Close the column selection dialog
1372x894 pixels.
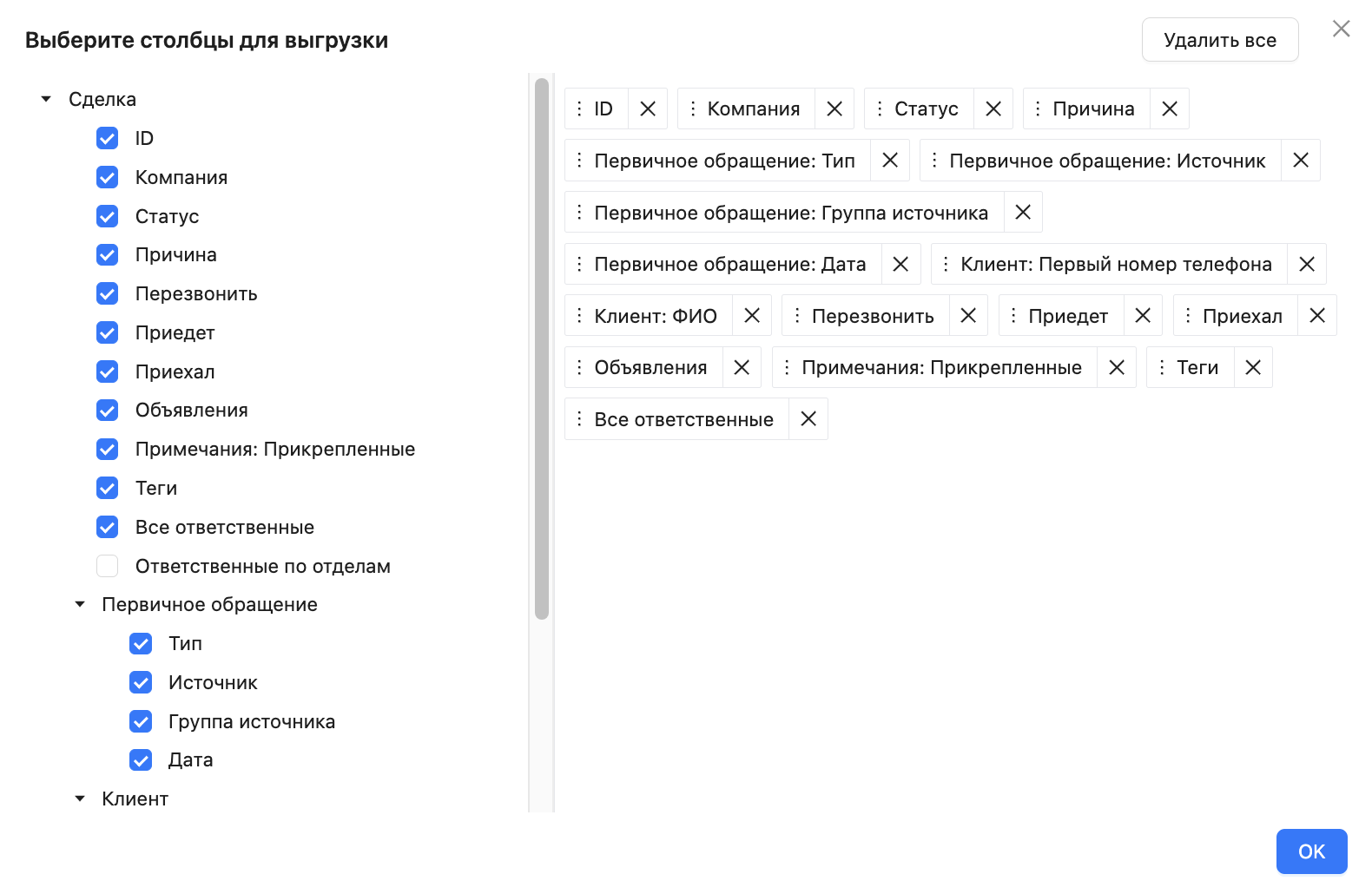(1341, 29)
